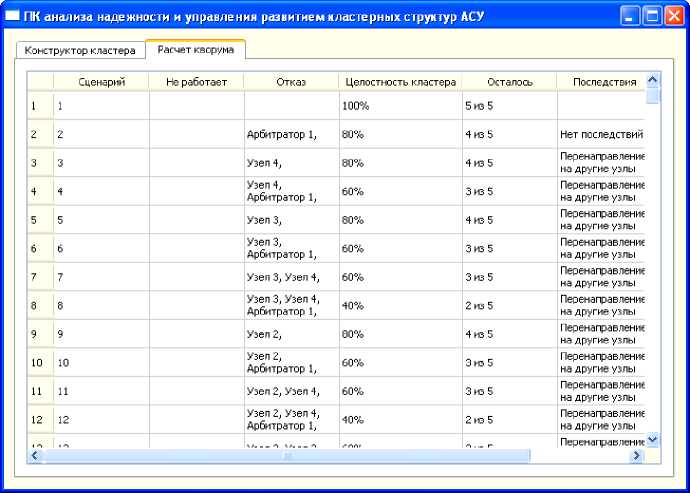690x493 pixels.
Task: Click the Узел 2 cell in scenario 9
Action: pos(291,334)
